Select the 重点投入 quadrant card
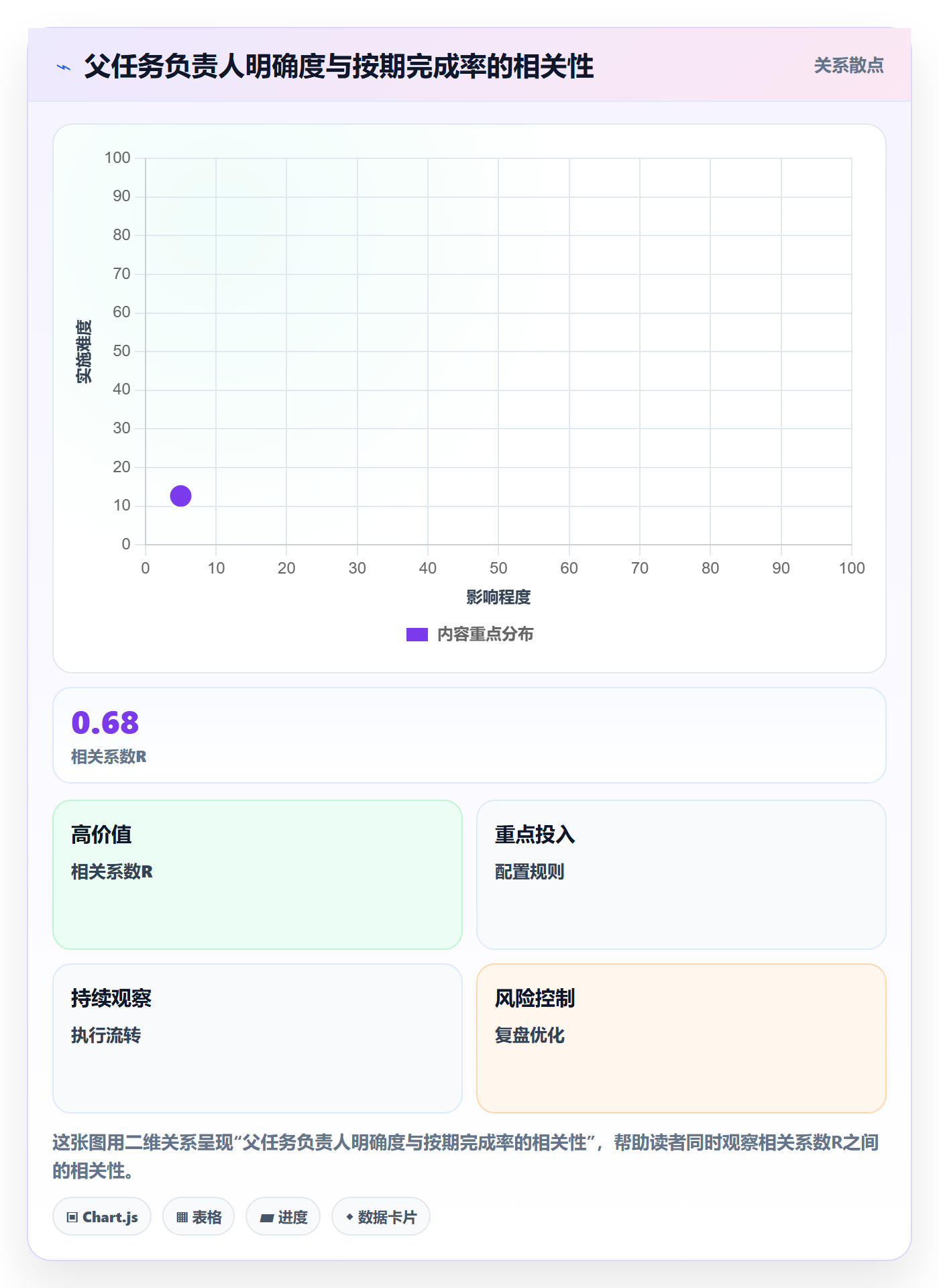The image size is (939, 1288). [x=681, y=875]
